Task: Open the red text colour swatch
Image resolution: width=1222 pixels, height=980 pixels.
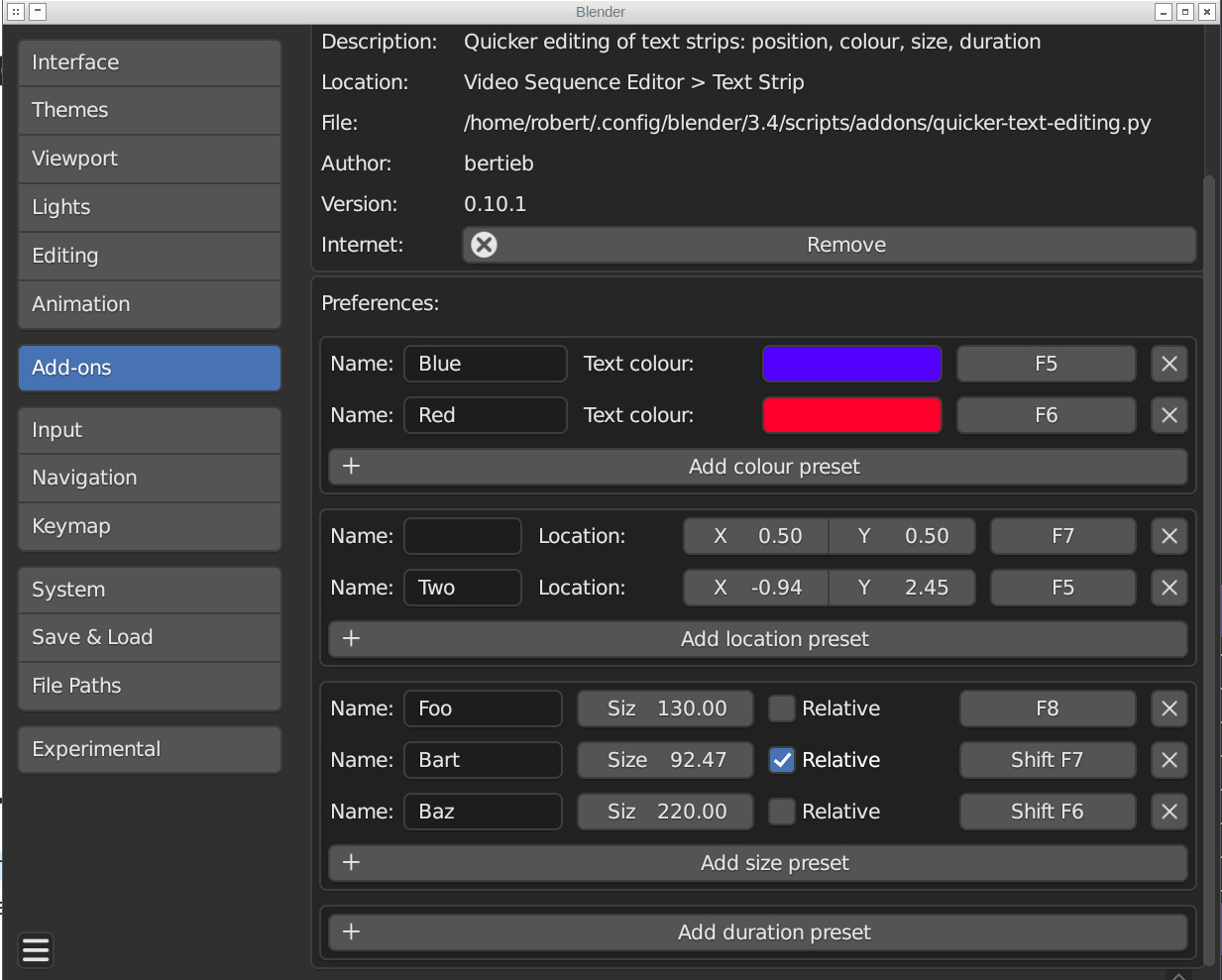Action: (x=852, y=415)
